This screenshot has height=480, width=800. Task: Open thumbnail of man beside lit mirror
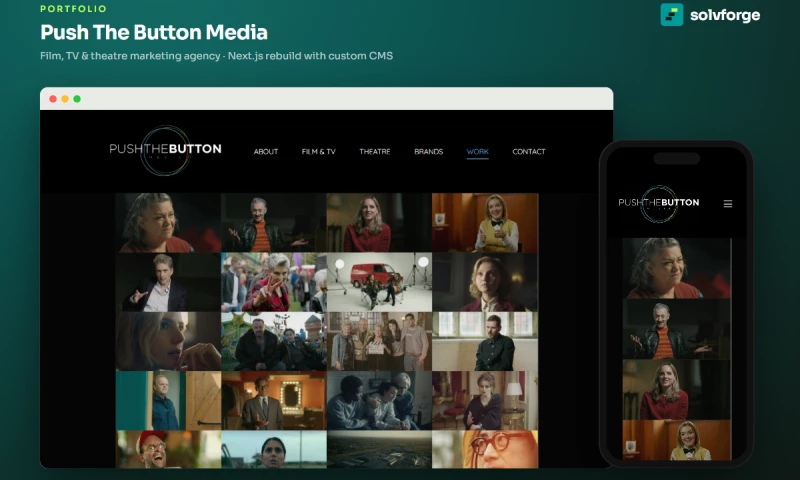pos(274,400)
